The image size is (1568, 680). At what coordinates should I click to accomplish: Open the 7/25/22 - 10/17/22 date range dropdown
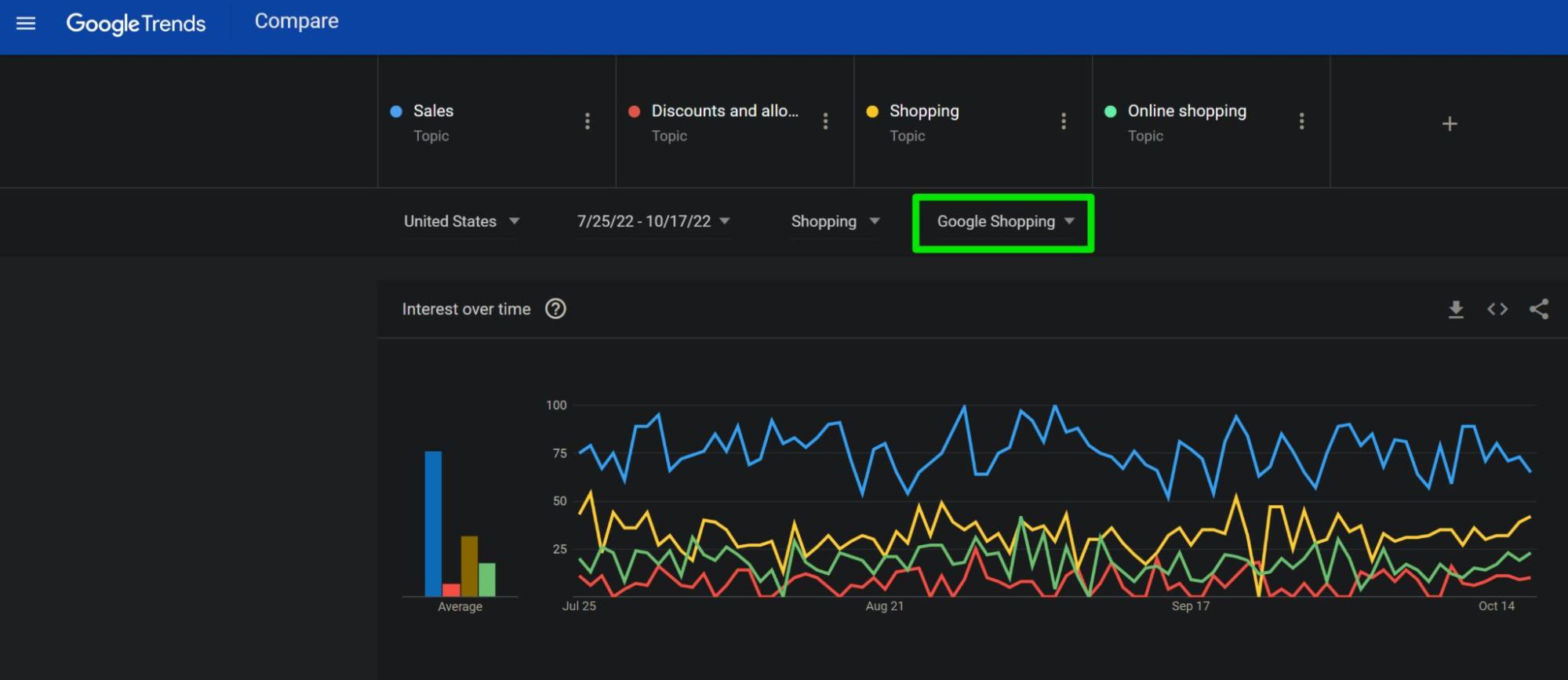point(653,221)
